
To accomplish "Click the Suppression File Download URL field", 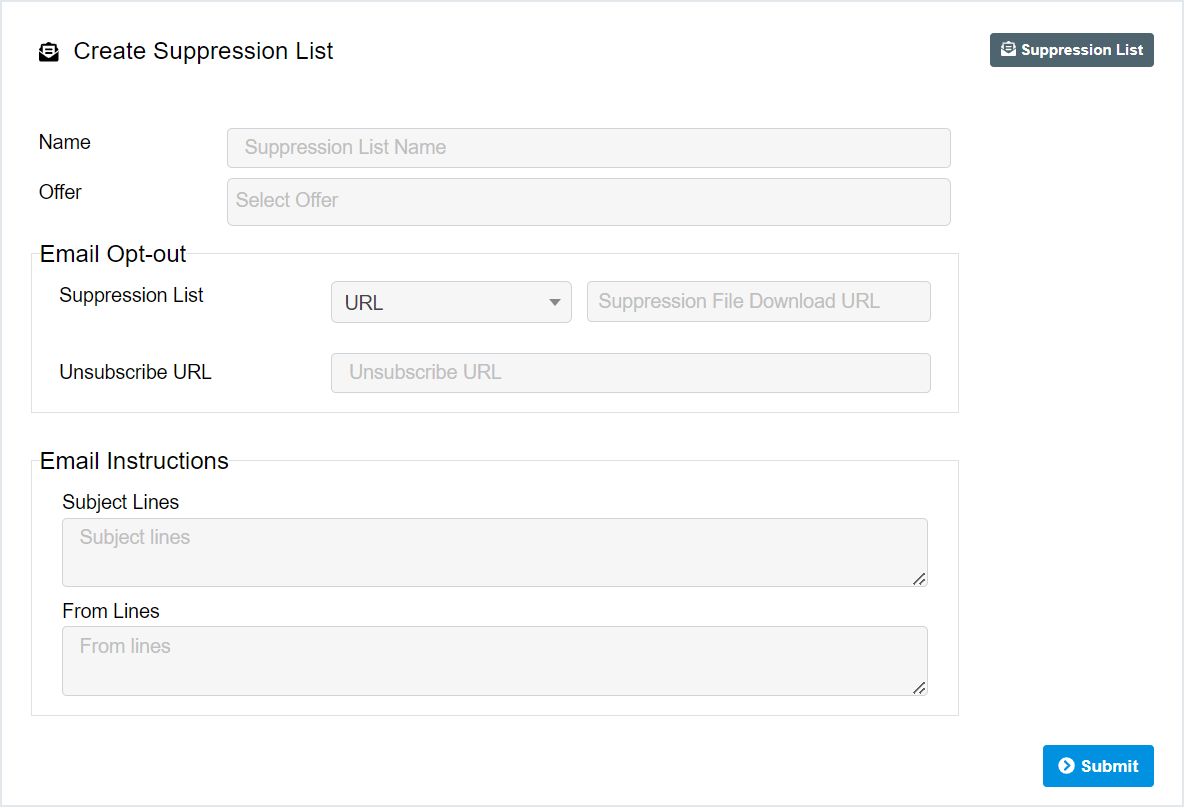I will pyautogui.click(x=758, y=302).
